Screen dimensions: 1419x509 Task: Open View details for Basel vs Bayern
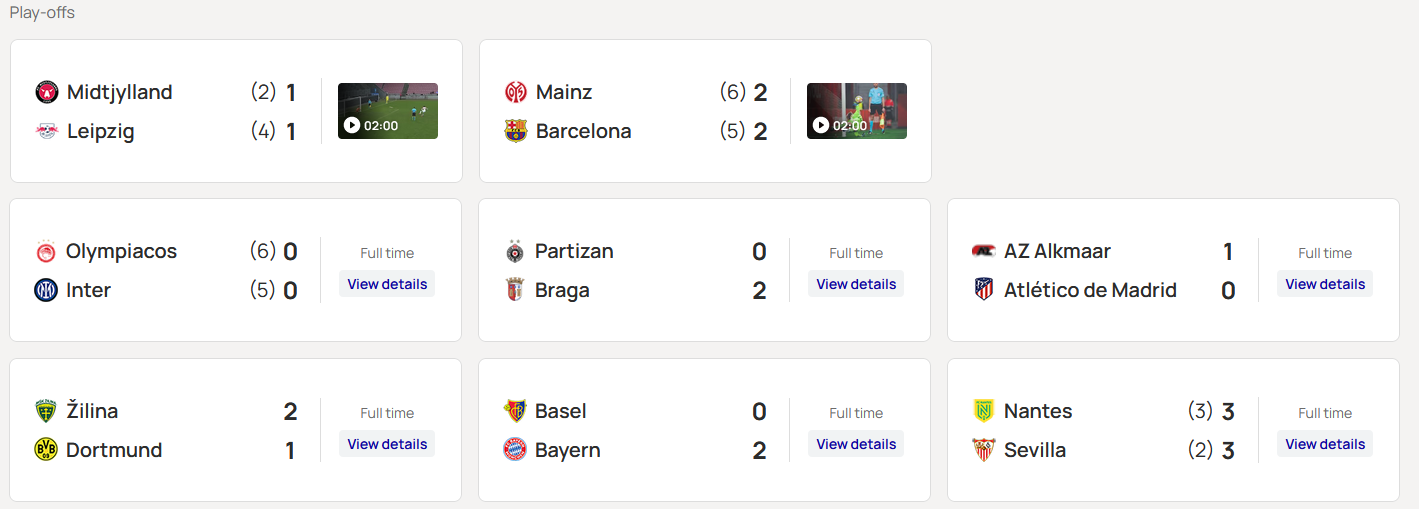856,444
